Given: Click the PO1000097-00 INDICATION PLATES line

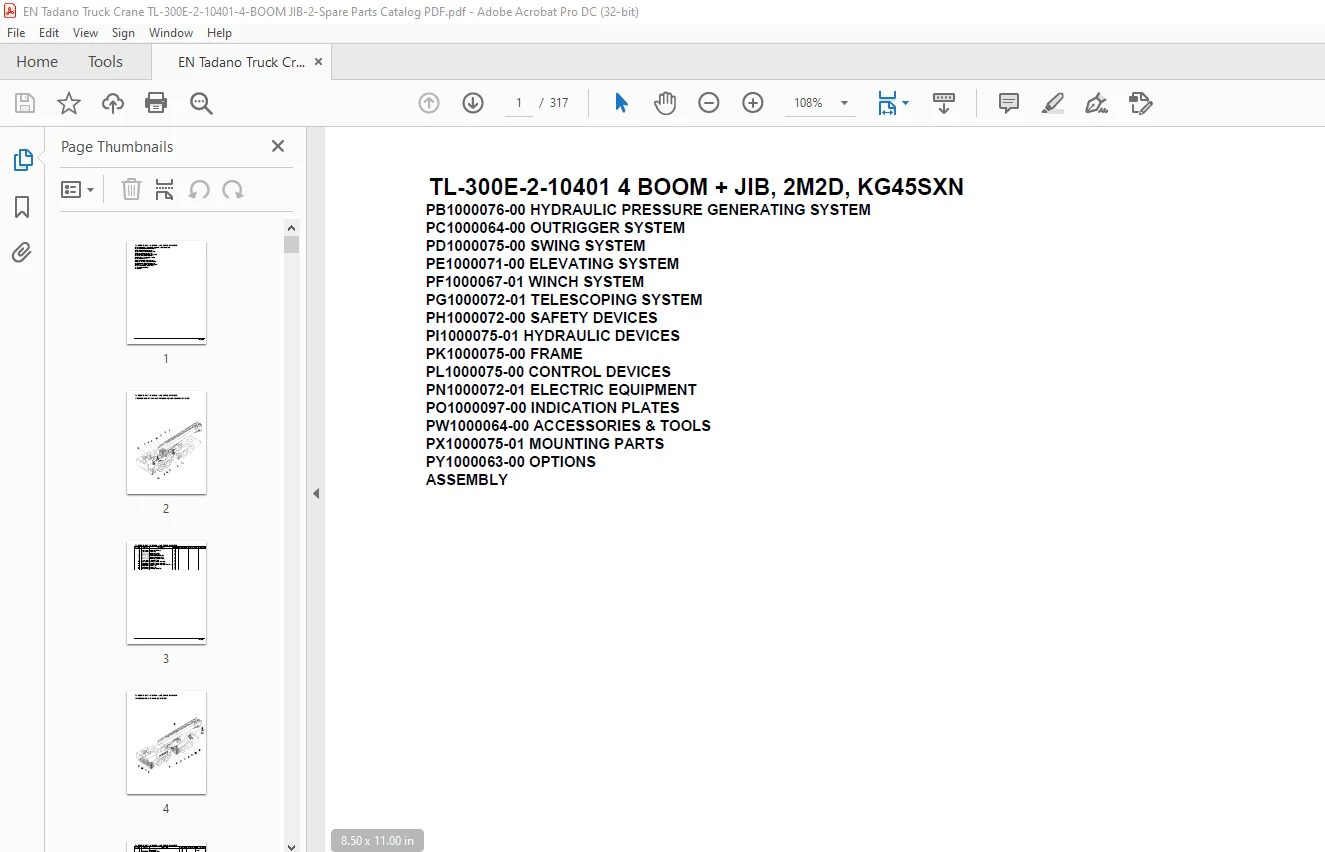Looking at the screenshot, I should pos(553,408).
